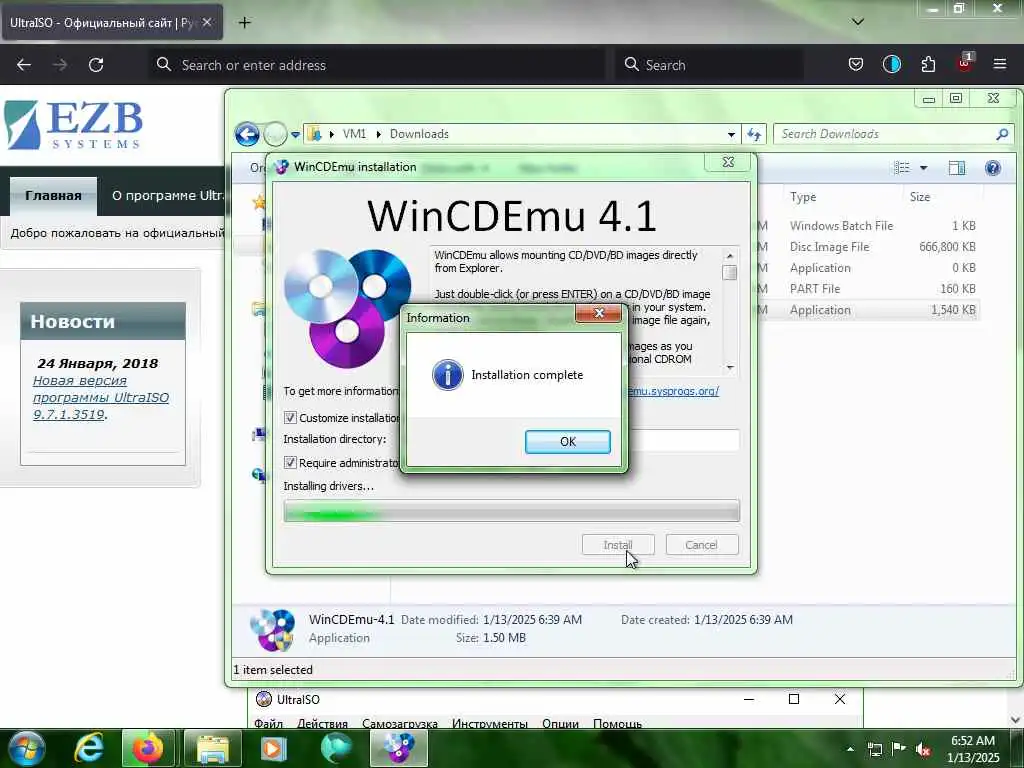Viewport: 1024px width, 768px height.
Task: Click the Install button in WinCDEmu installer
Action: point(618,545)
